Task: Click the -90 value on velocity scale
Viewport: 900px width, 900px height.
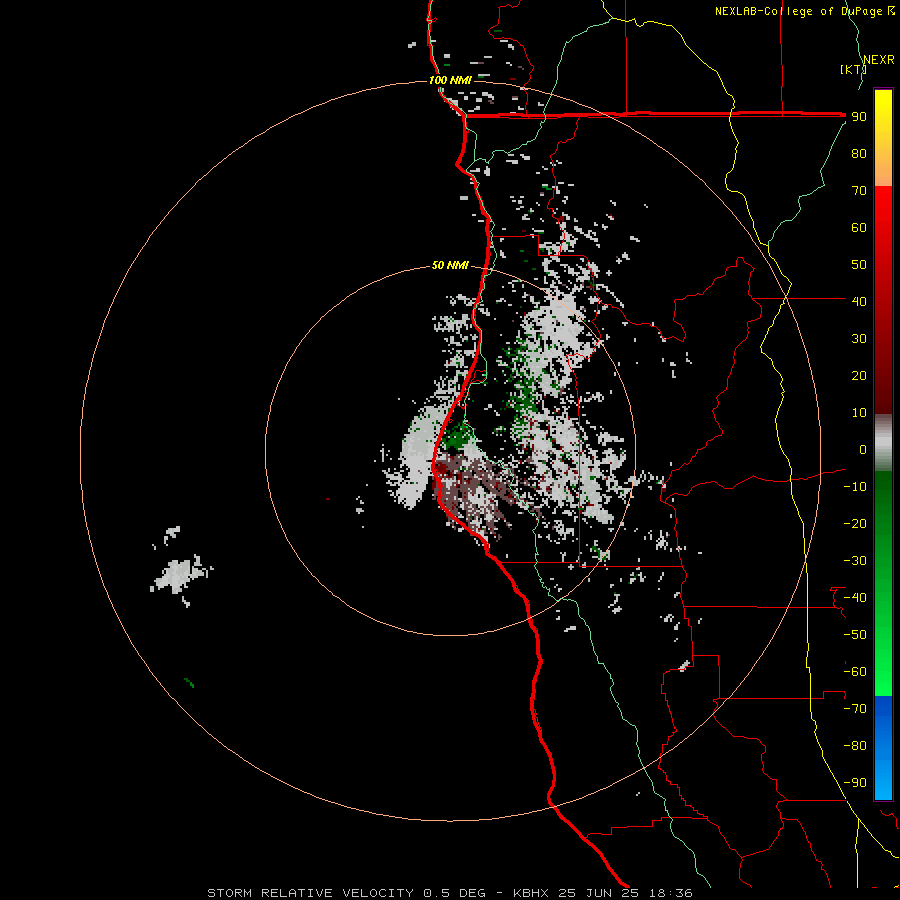Action: click(x=855, y=783)
